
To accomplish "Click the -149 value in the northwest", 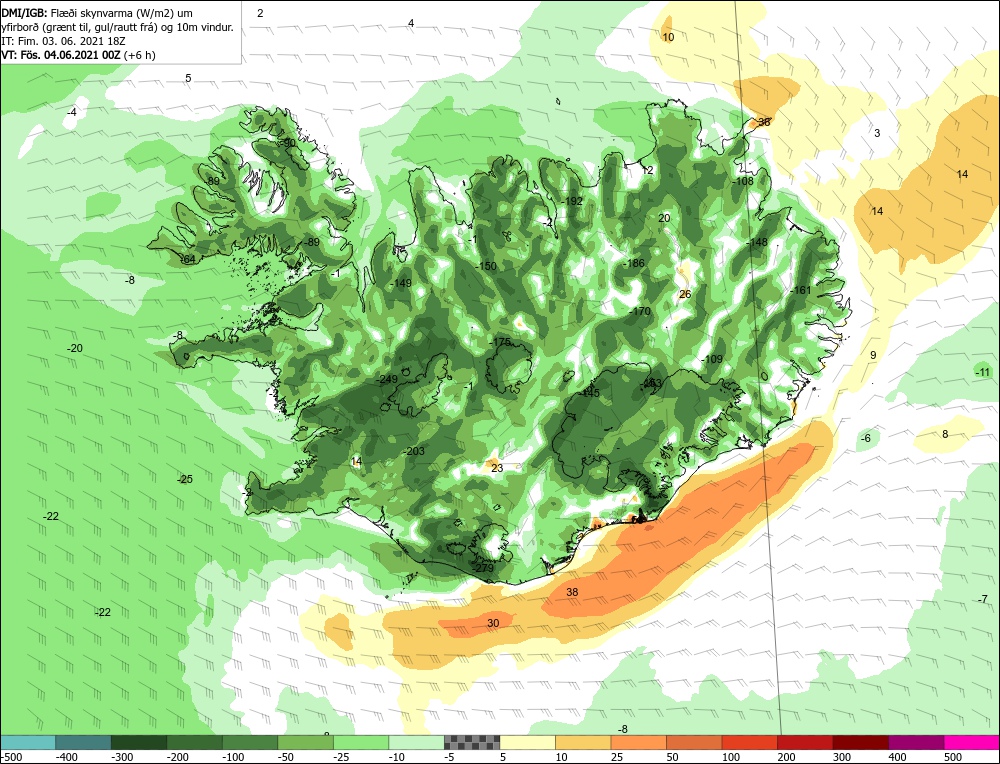I will click(400, 283).
